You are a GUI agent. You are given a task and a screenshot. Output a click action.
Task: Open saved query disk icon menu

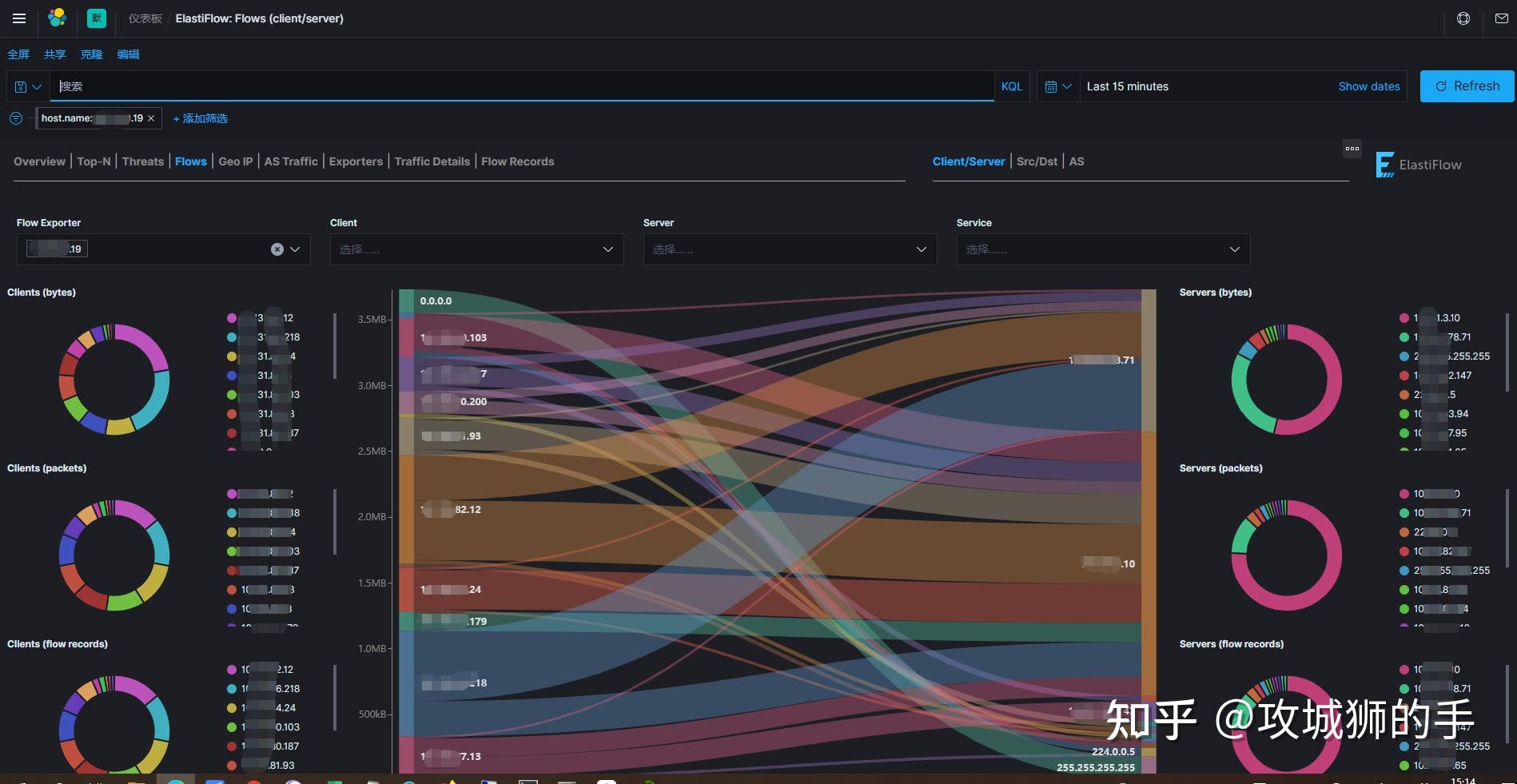tap(28, 86)
